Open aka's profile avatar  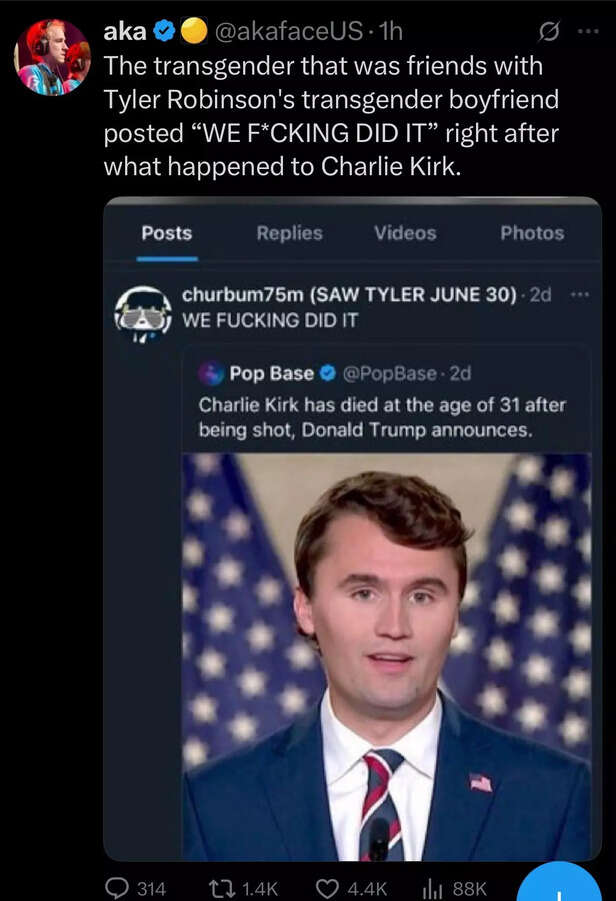pyautogui.click(x=52, y=57)
